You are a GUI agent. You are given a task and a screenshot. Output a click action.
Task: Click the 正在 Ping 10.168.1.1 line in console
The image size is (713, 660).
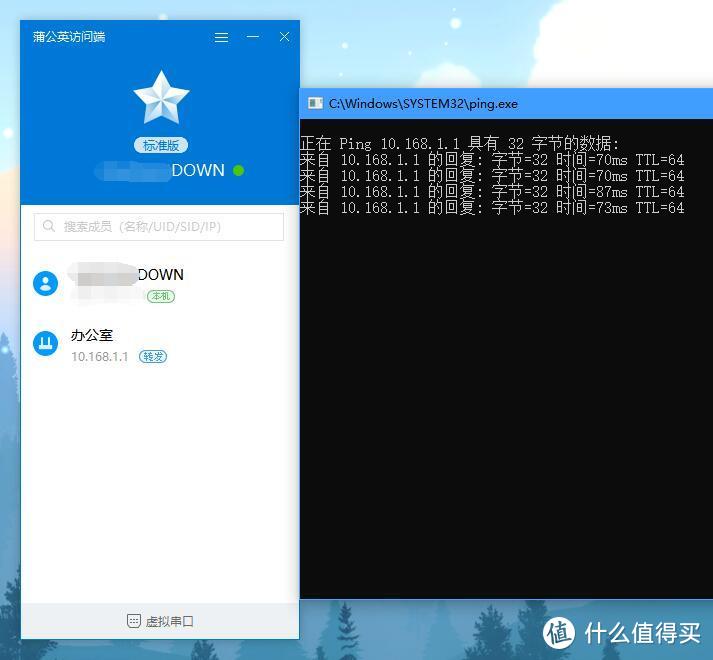[459, 144]
